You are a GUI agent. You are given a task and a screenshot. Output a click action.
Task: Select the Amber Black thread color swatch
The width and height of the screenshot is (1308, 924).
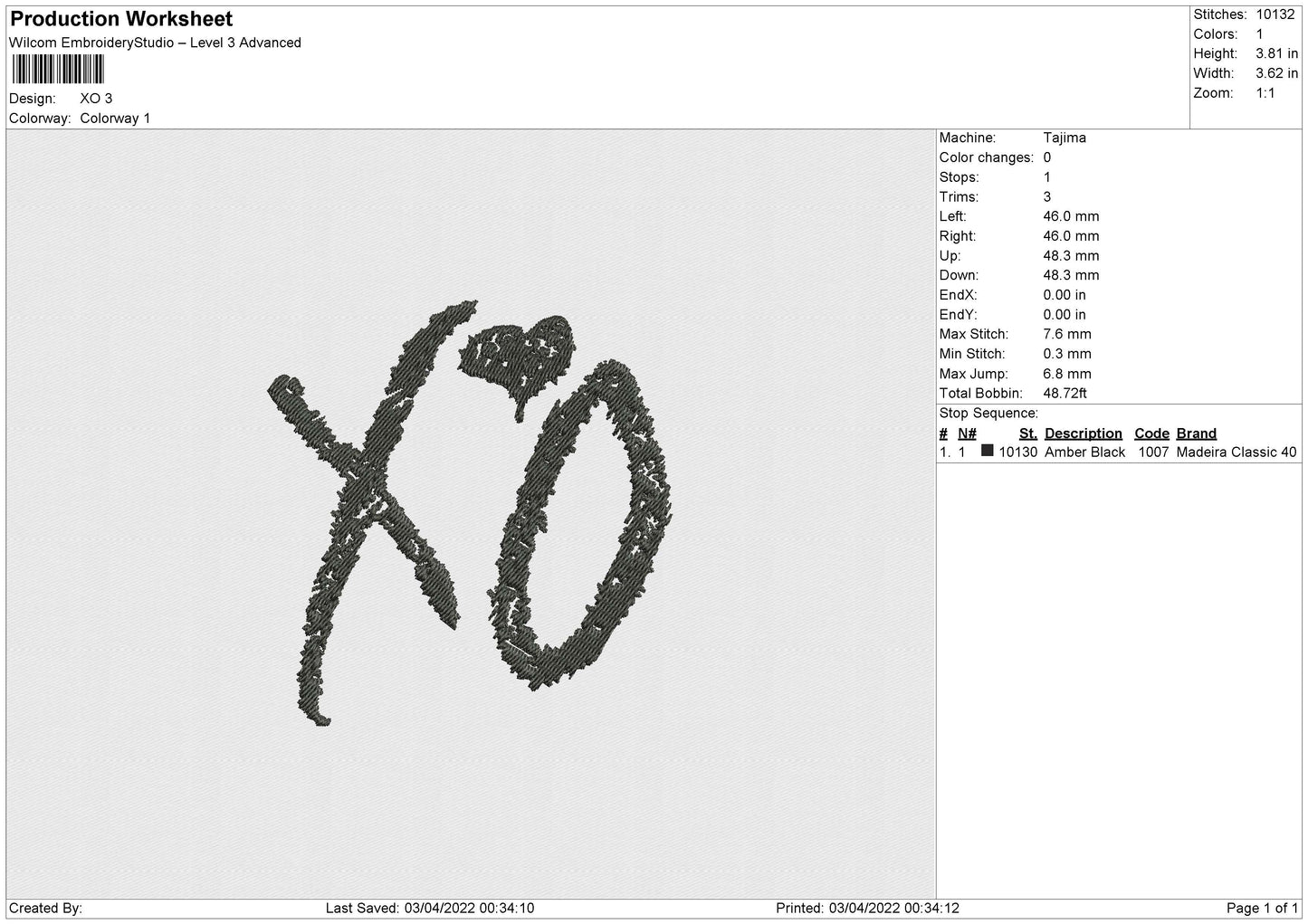(x=987, y=451)
